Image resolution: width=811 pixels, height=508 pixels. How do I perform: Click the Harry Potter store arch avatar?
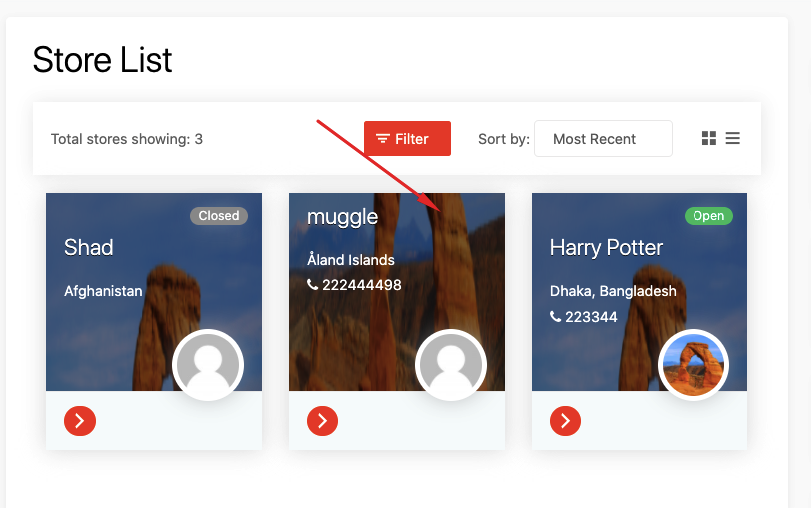(x=693, y=365)
